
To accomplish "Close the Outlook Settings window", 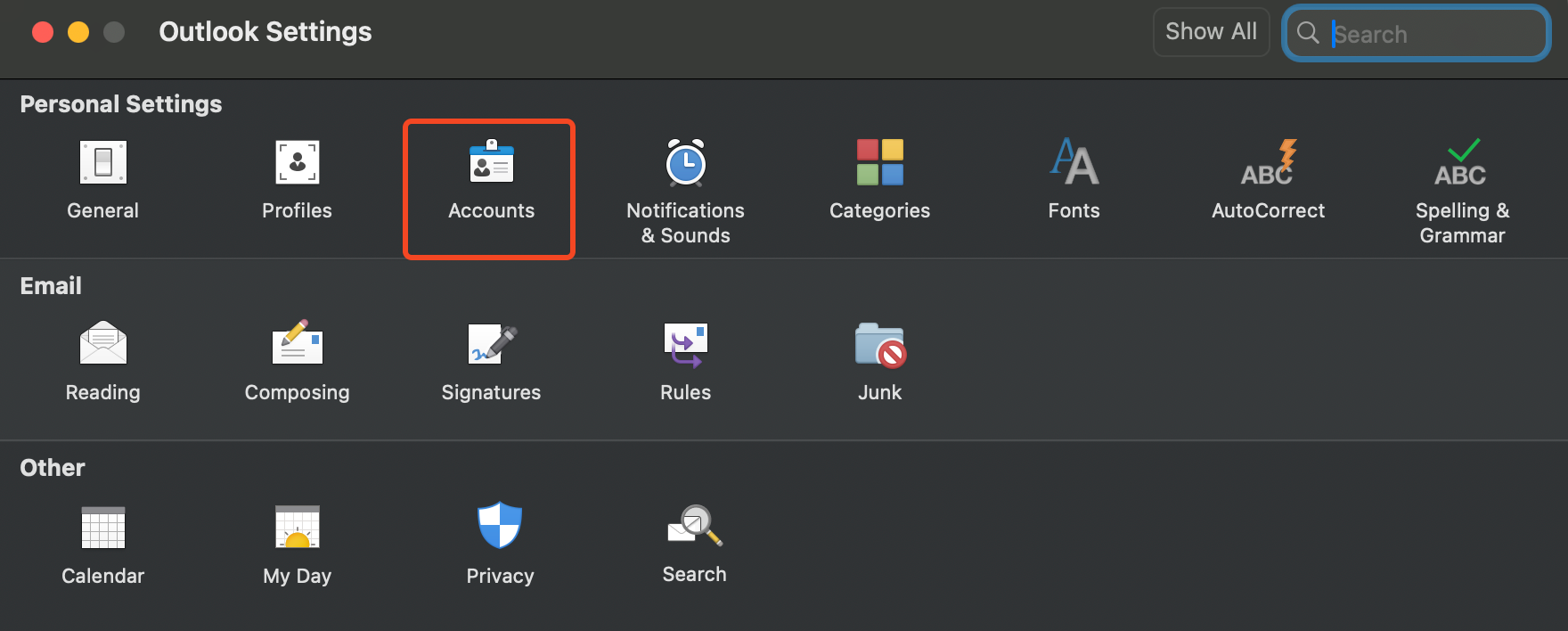I will [x=43, y=32].
